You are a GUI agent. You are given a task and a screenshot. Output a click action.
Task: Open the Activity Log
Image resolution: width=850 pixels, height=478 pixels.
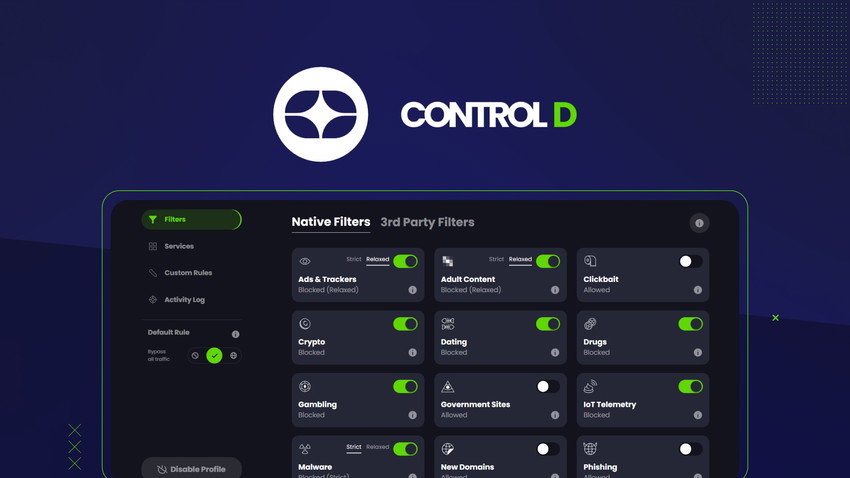point(184,300)
